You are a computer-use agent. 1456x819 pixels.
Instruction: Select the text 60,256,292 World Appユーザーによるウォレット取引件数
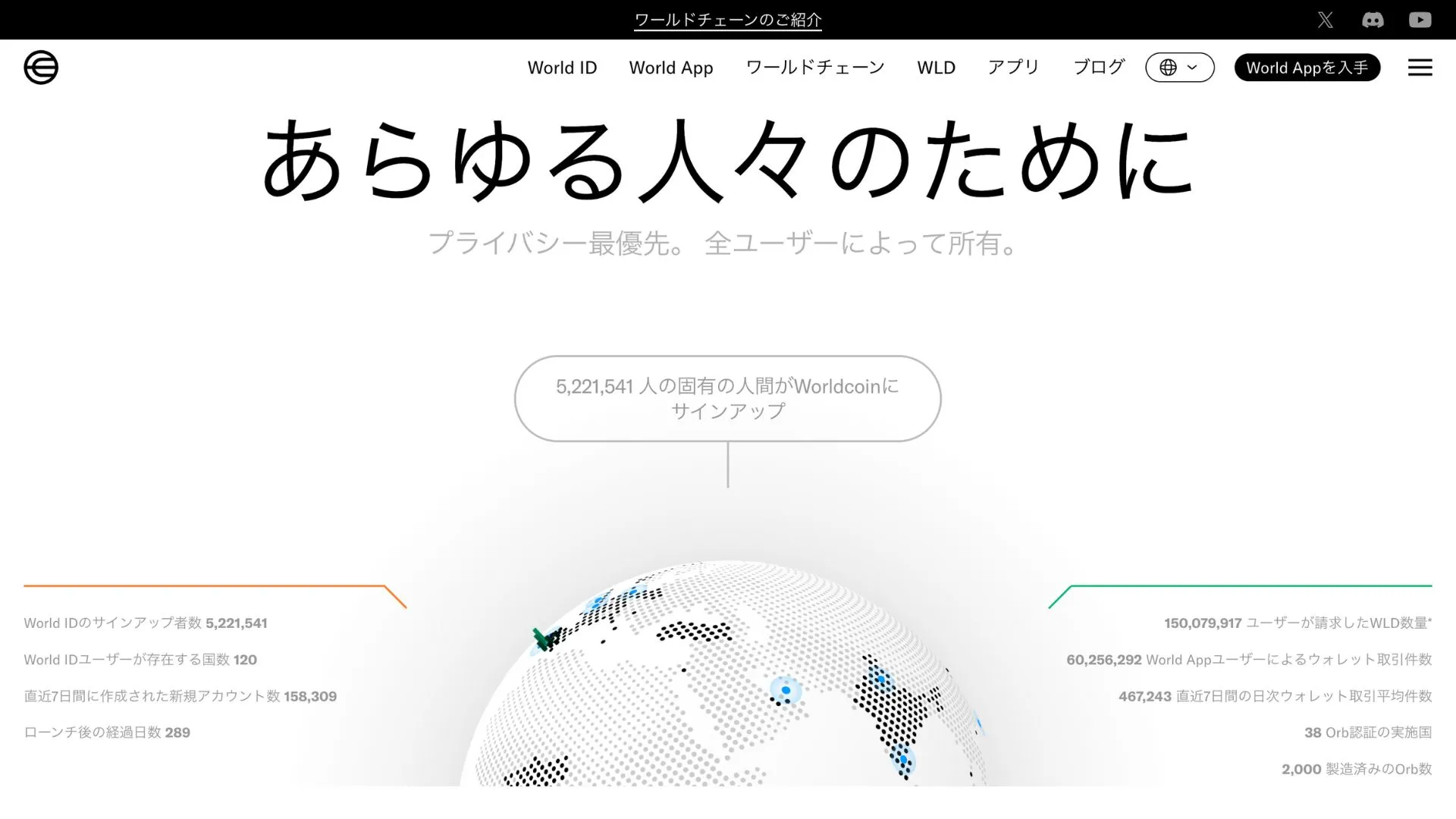click(x=1249, y=660)
